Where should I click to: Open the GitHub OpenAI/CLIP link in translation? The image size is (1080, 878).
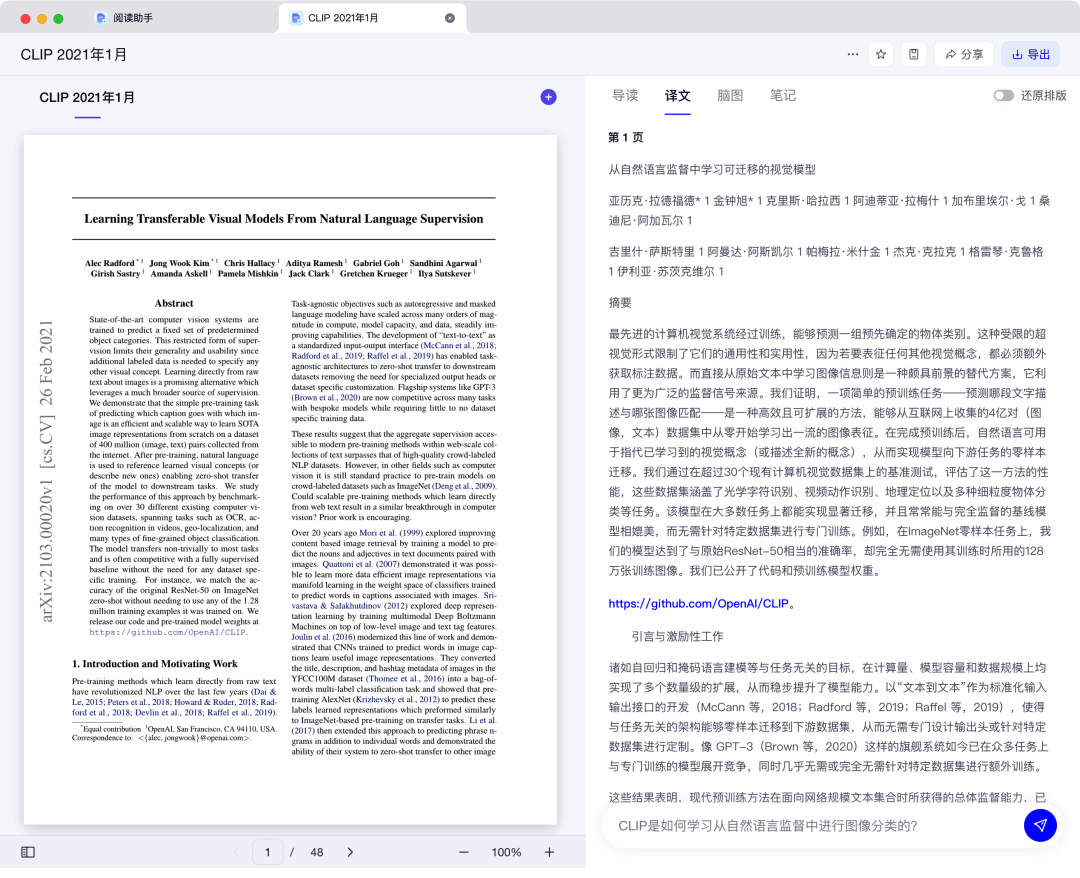(698, 603)
